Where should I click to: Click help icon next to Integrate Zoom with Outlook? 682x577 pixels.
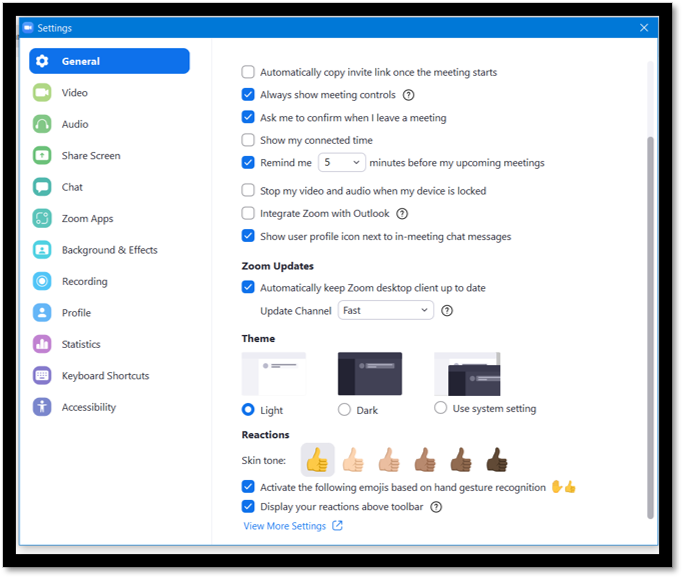coord(402,213)
